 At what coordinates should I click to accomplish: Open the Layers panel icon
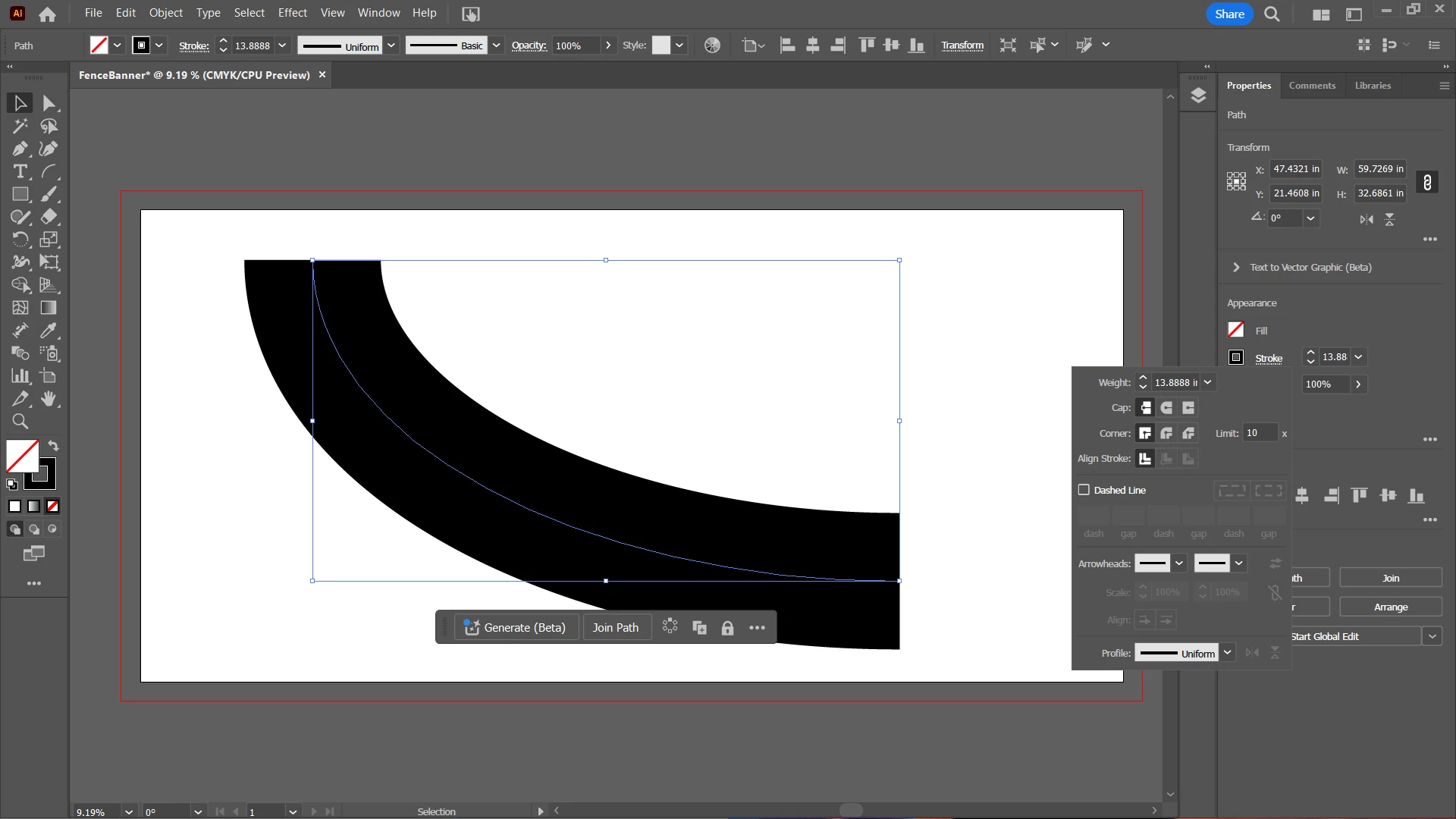[x=1198, y=96]
